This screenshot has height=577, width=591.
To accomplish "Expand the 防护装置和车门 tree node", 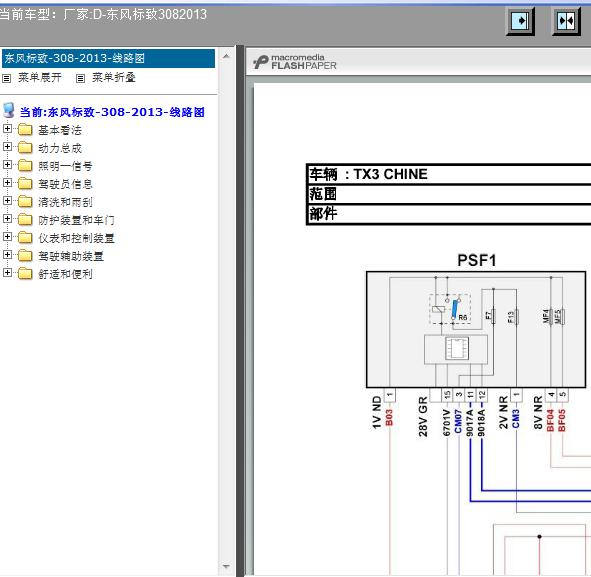I will point(7,219).
